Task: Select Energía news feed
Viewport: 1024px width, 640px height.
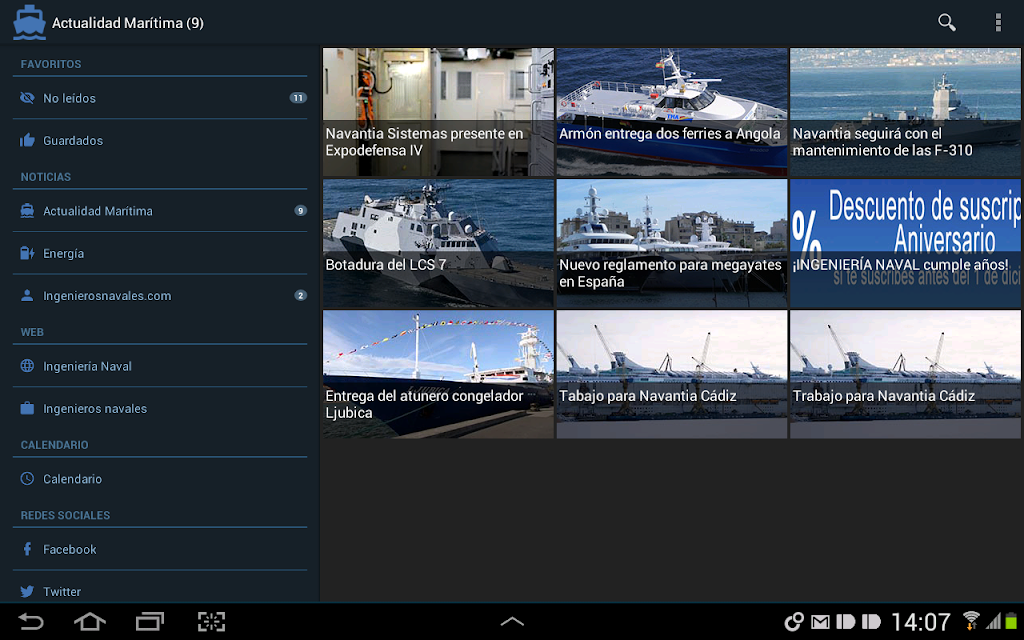Action: point(160,253)
